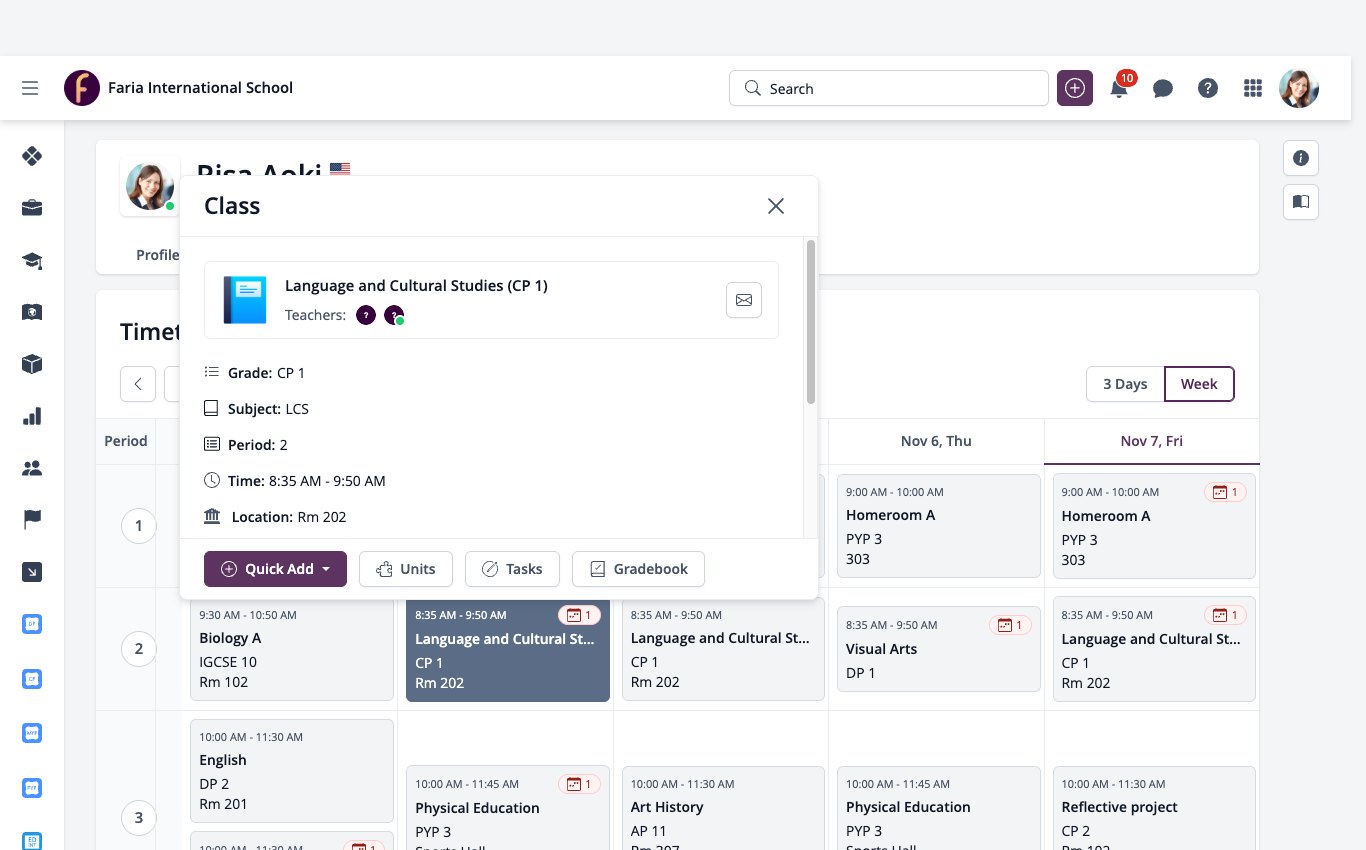Click the Period 1 circle
1366x850 pixels.
[139, 526]
